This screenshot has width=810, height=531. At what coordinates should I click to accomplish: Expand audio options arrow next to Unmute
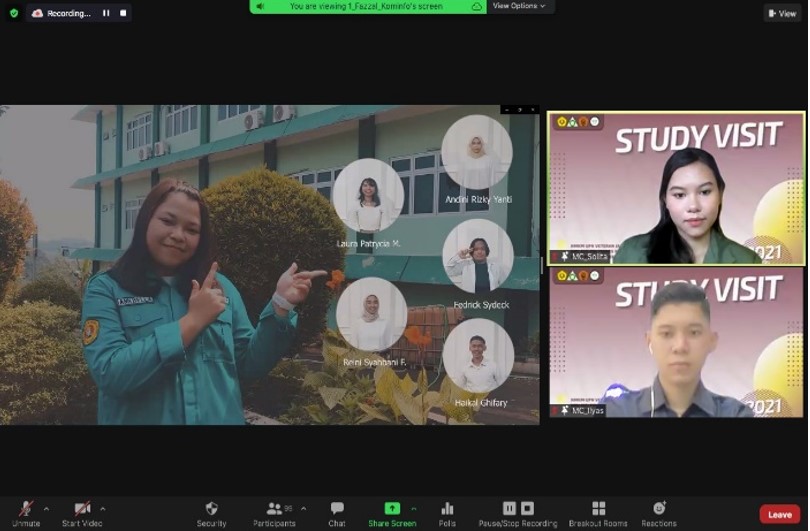pos(46,509)
